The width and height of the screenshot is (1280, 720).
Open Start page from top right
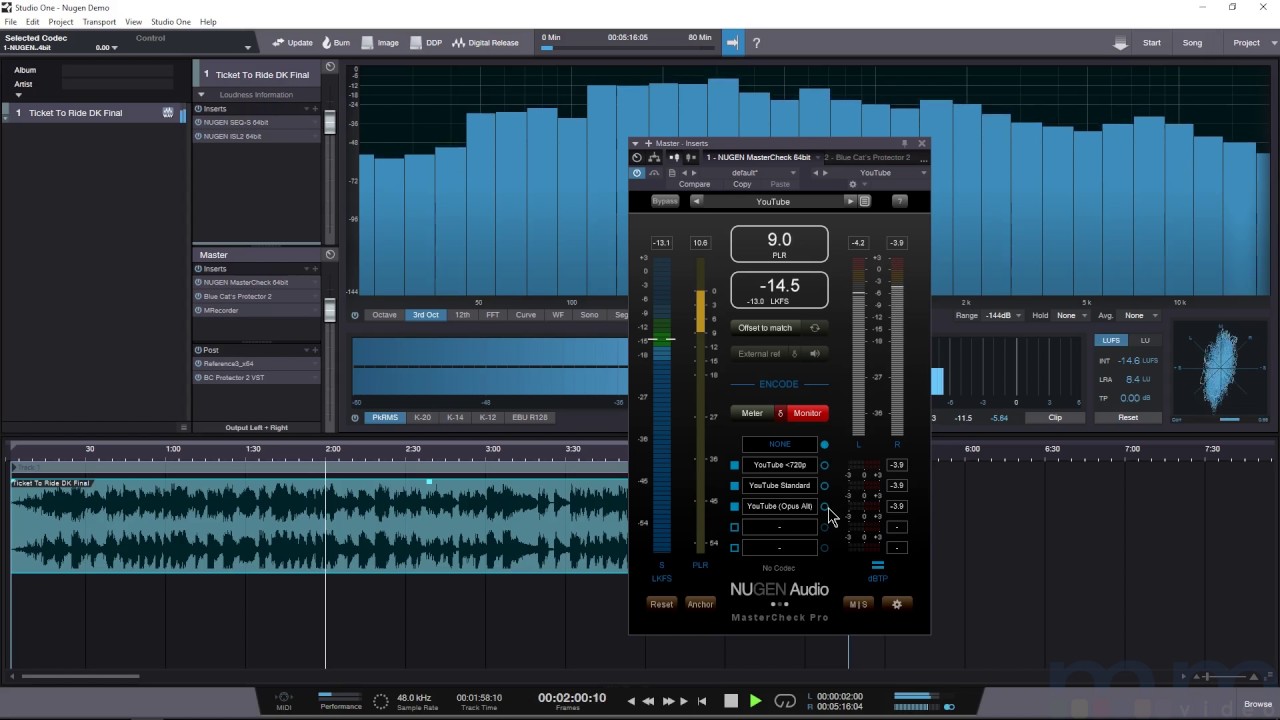click(1152, 43)
